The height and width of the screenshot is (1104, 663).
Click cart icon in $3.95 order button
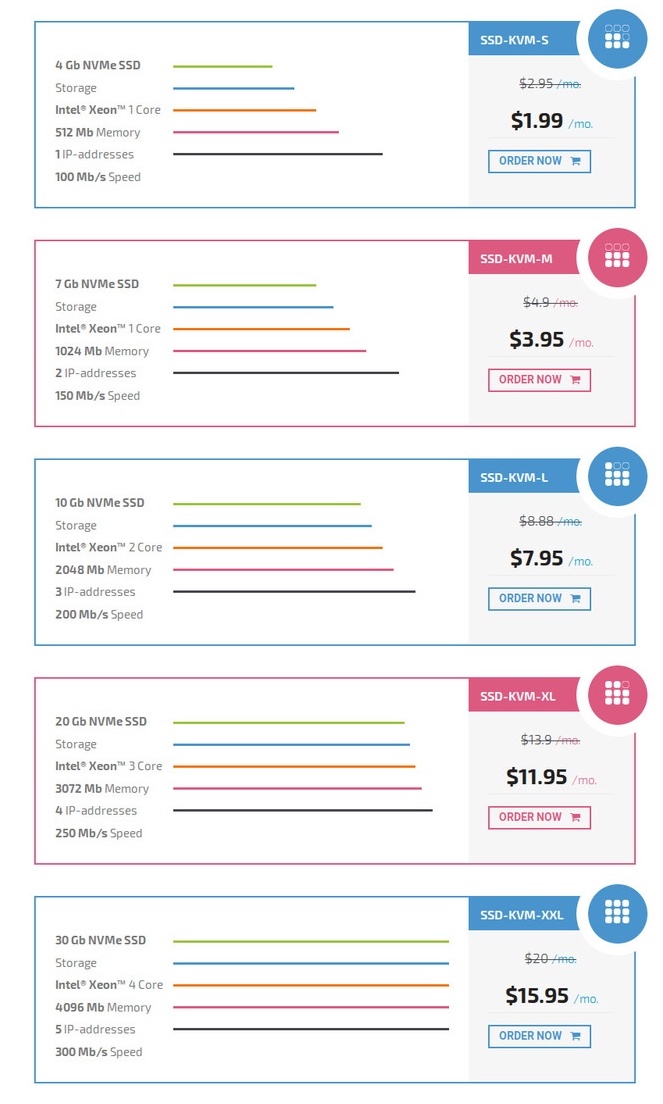point(576,380)
